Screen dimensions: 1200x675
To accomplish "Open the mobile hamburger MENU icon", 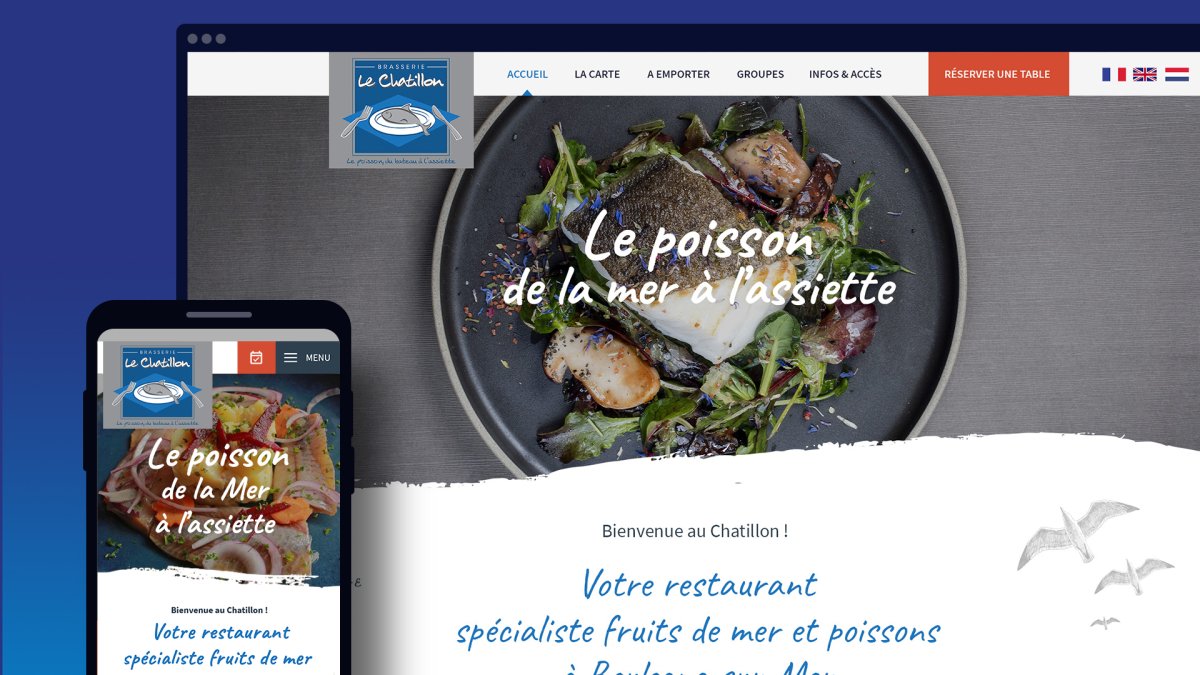I will [x=290, y=358].
